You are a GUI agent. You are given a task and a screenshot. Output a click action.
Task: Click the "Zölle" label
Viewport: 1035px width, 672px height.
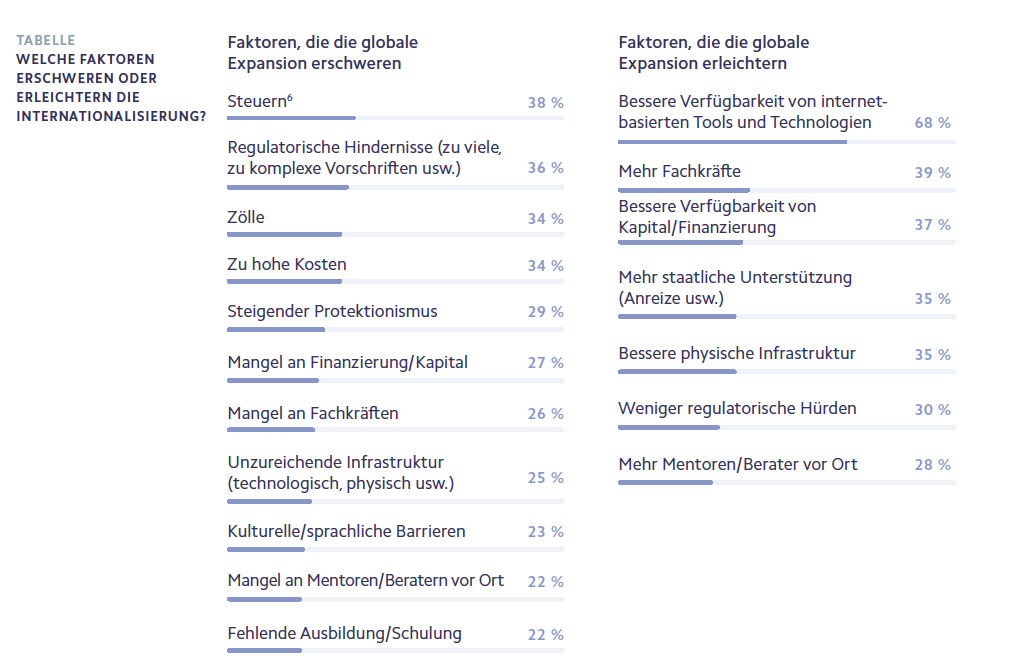coord(246,217)
